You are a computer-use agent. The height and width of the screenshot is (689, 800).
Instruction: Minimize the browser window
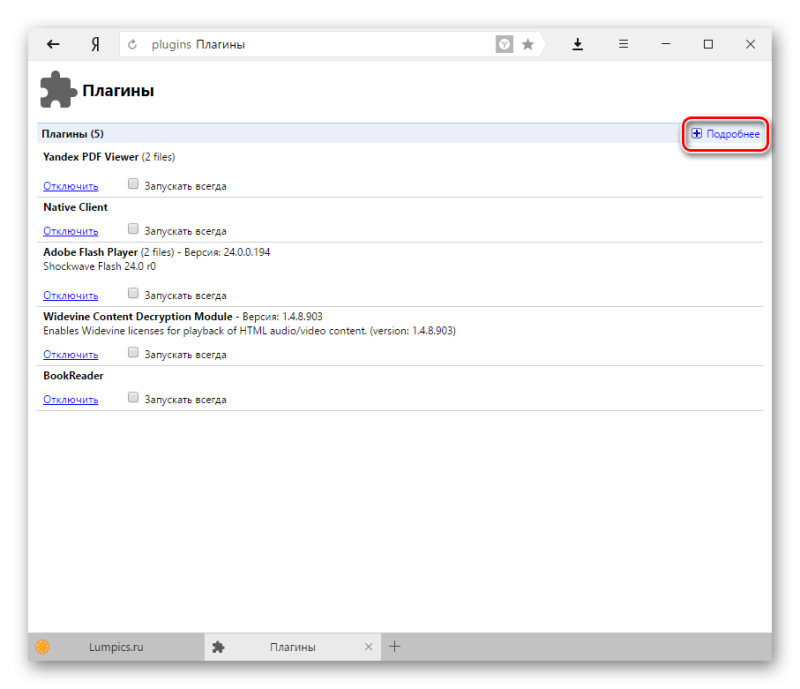pyautogui.click(x=666, y=44)
